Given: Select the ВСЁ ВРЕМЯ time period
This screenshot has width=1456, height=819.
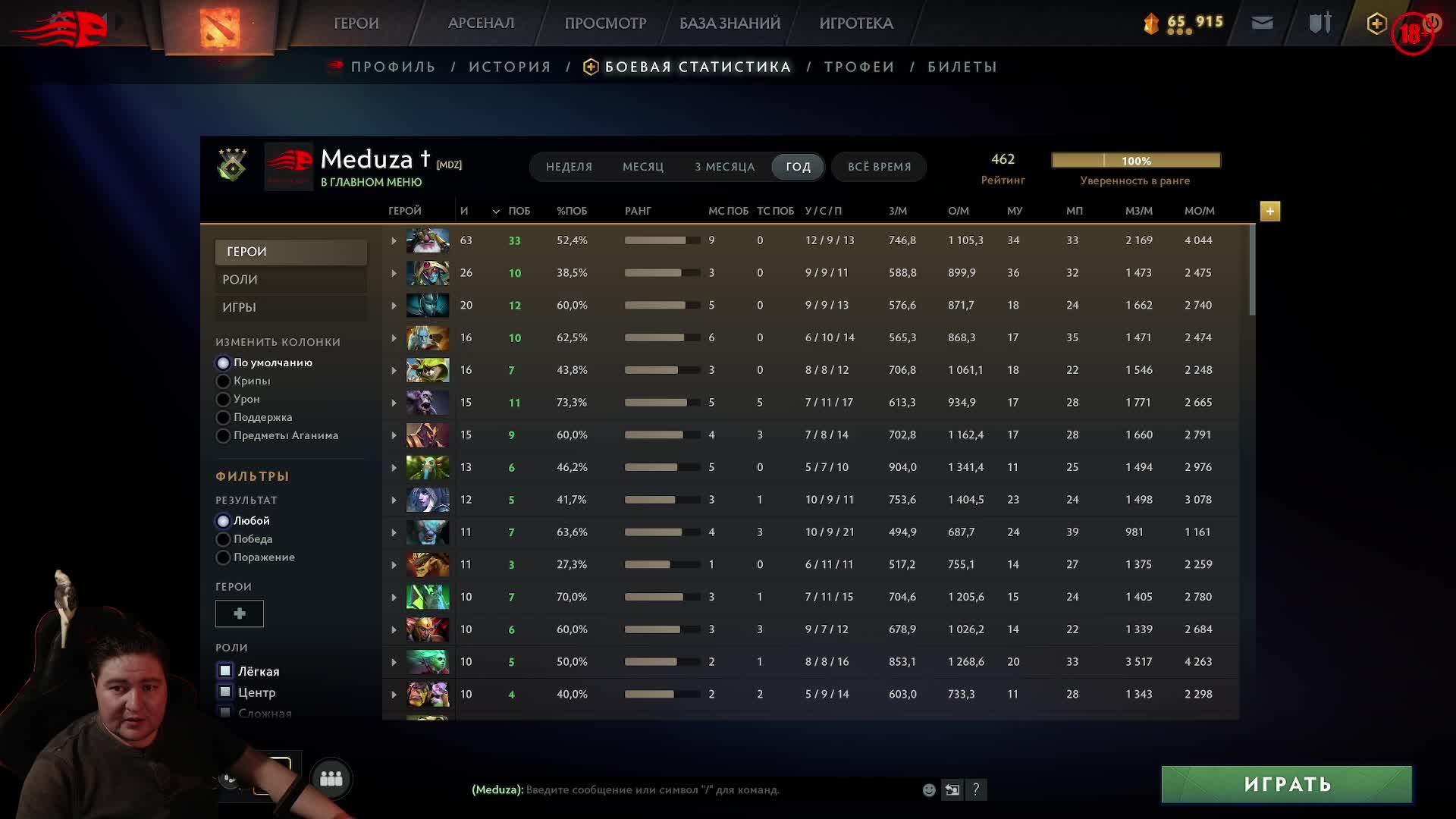Looking at the screenshot, I should pos(879,167).
